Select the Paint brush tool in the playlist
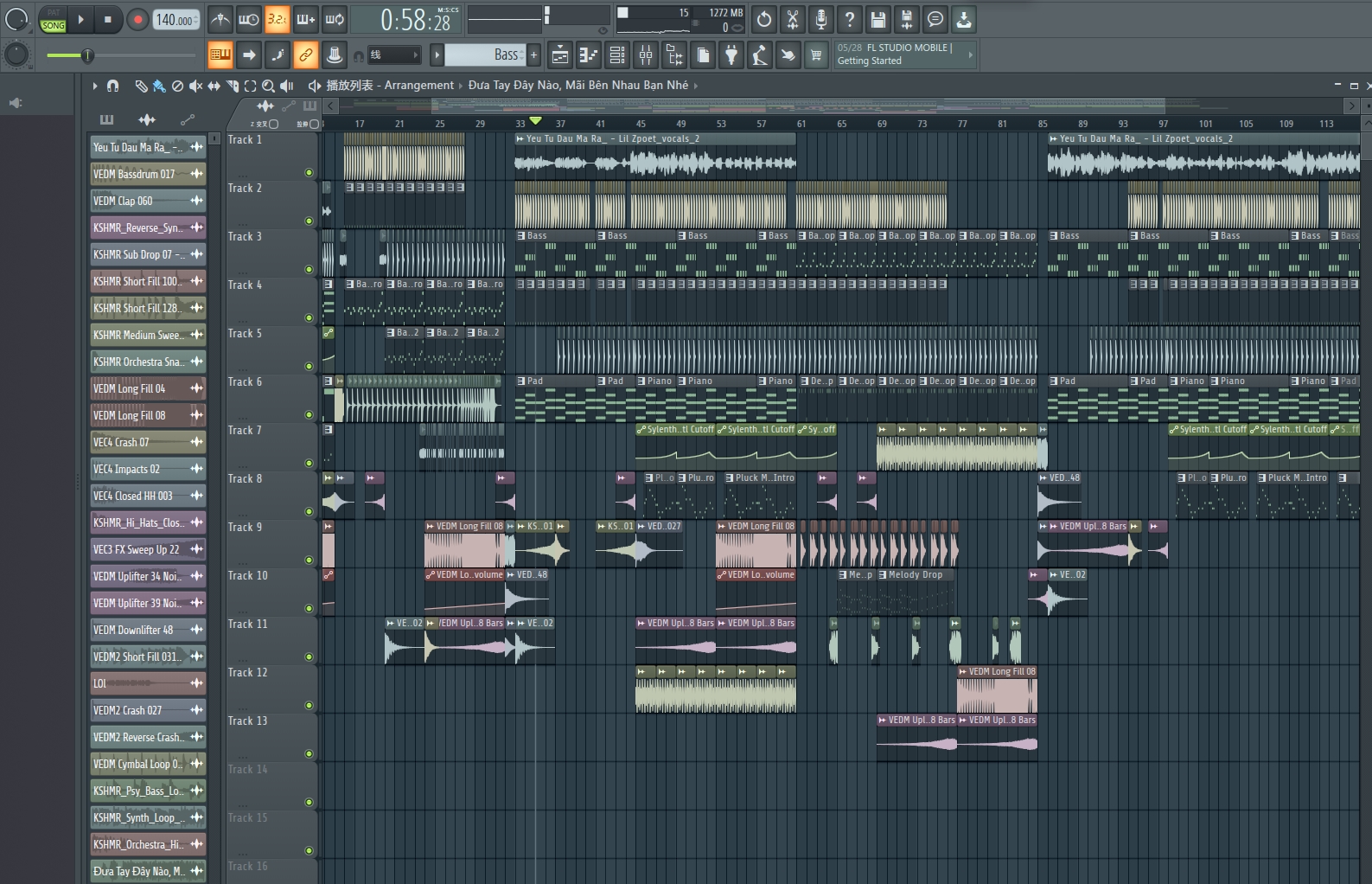1372x884 pixels. click(x=159, y=86)
